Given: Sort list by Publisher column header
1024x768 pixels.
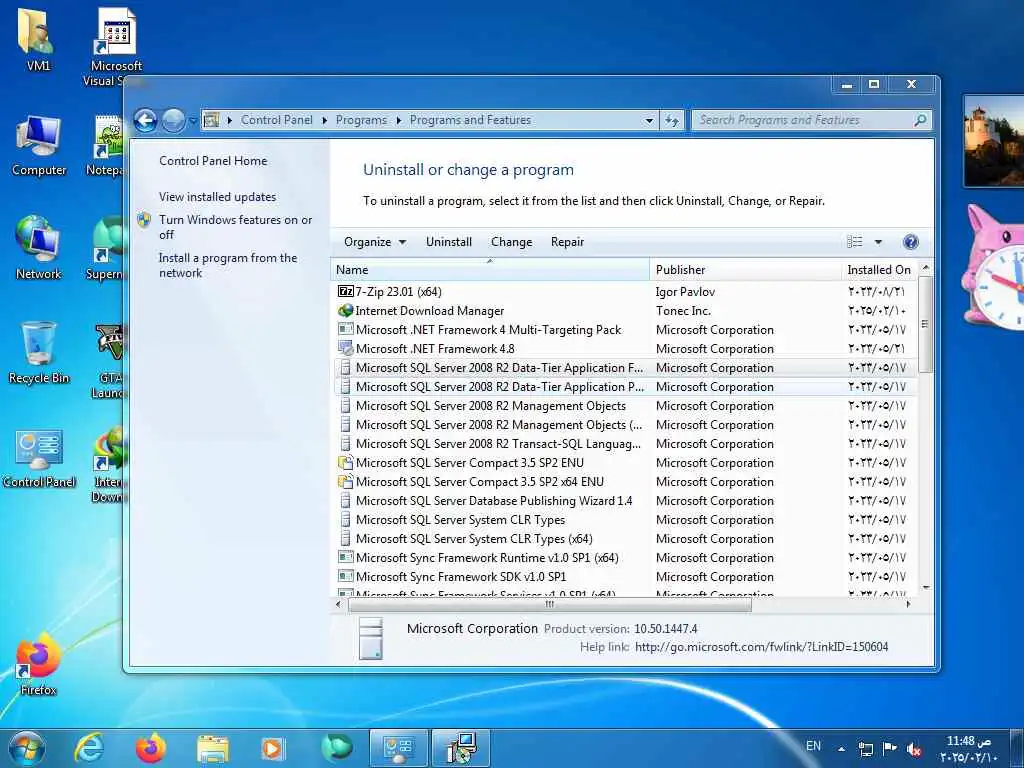Looking at the screenshot, I should [745, 270].
